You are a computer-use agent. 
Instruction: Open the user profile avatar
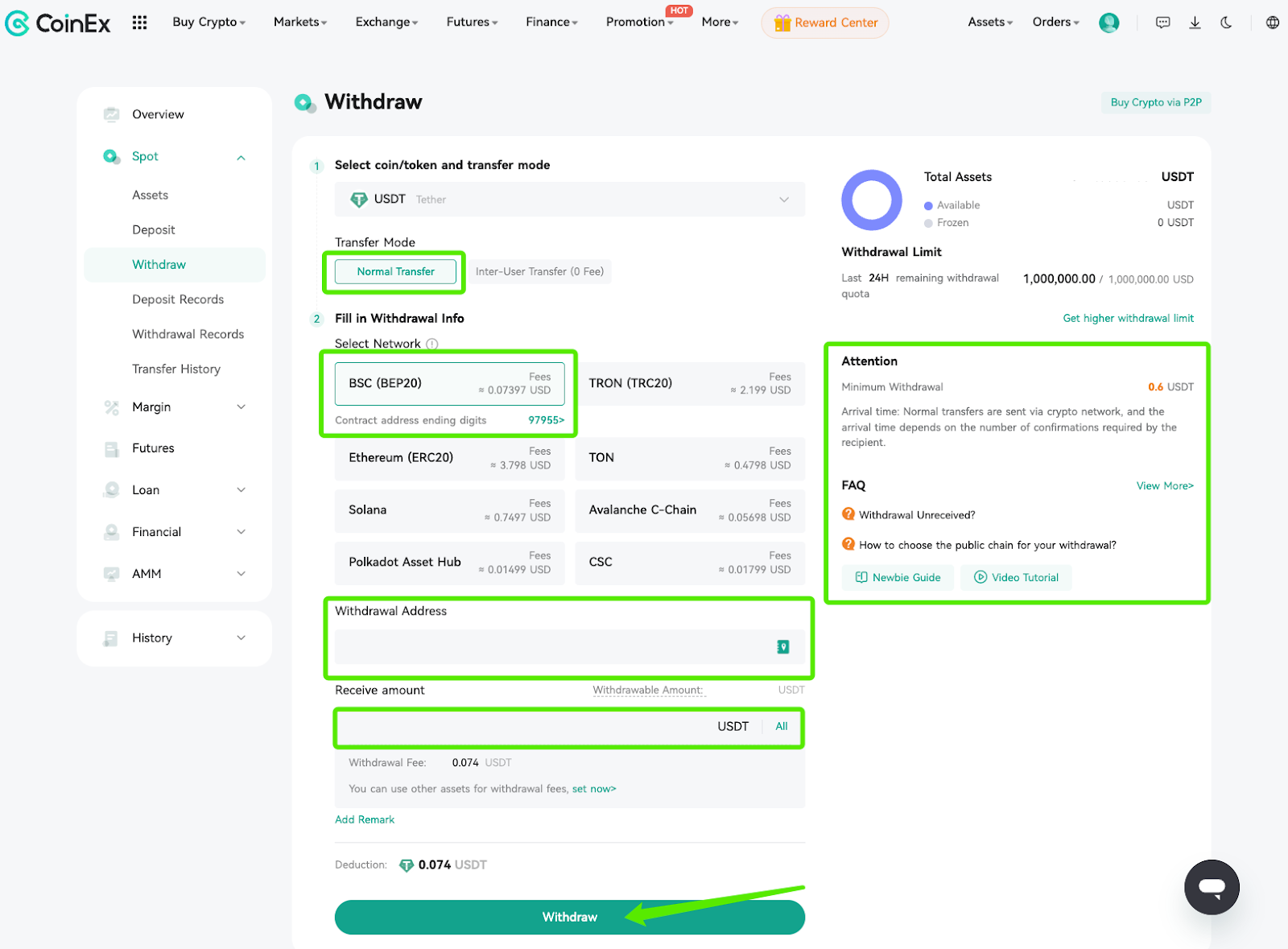[1108, 23]
